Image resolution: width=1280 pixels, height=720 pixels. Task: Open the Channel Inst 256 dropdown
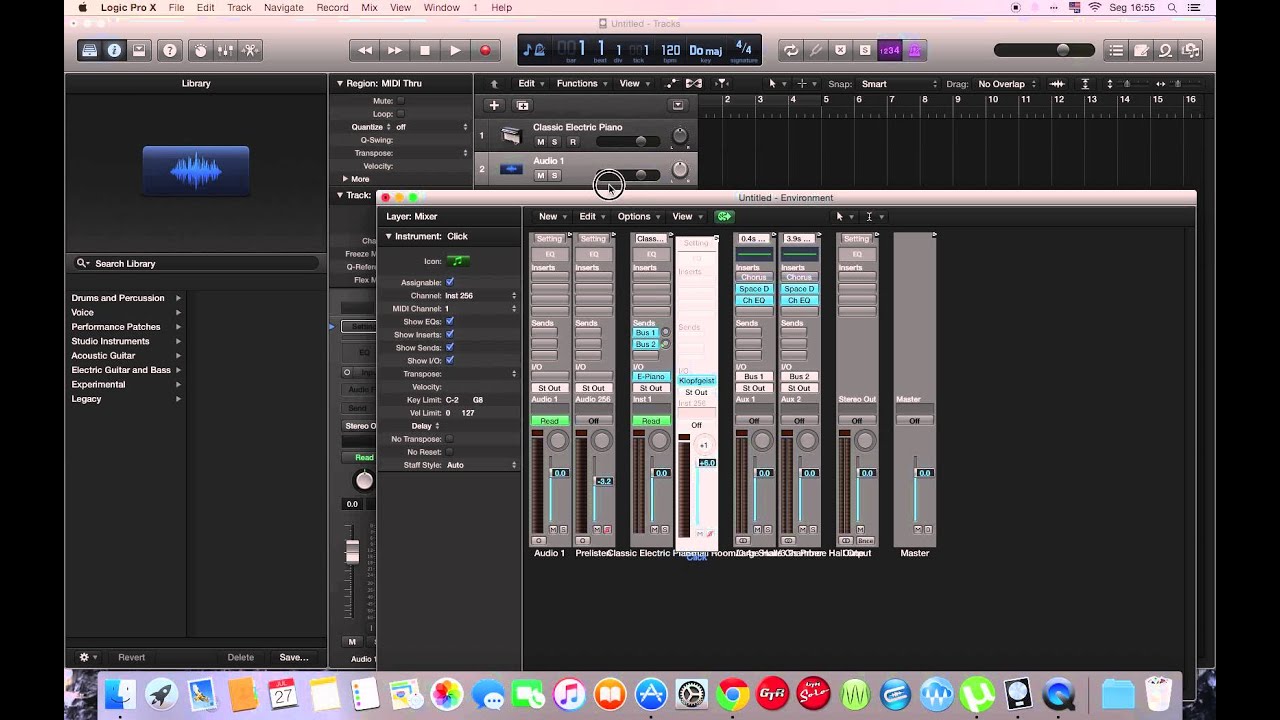(481, 296)
